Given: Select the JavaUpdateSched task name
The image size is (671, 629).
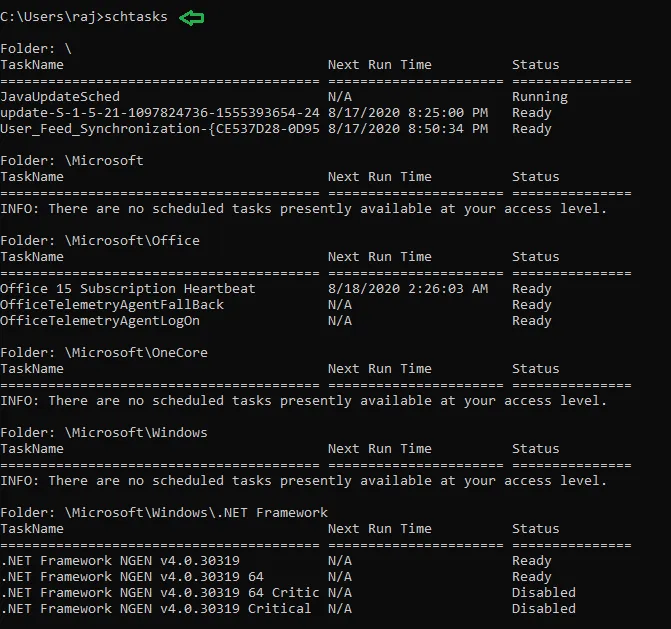Looking at the screenshot, I should pos(60,97).
